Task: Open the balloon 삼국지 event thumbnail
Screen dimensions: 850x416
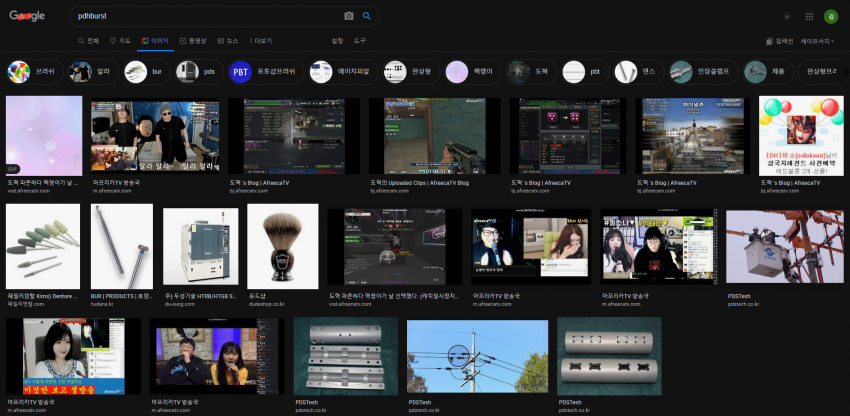Action: pos(801,136)
